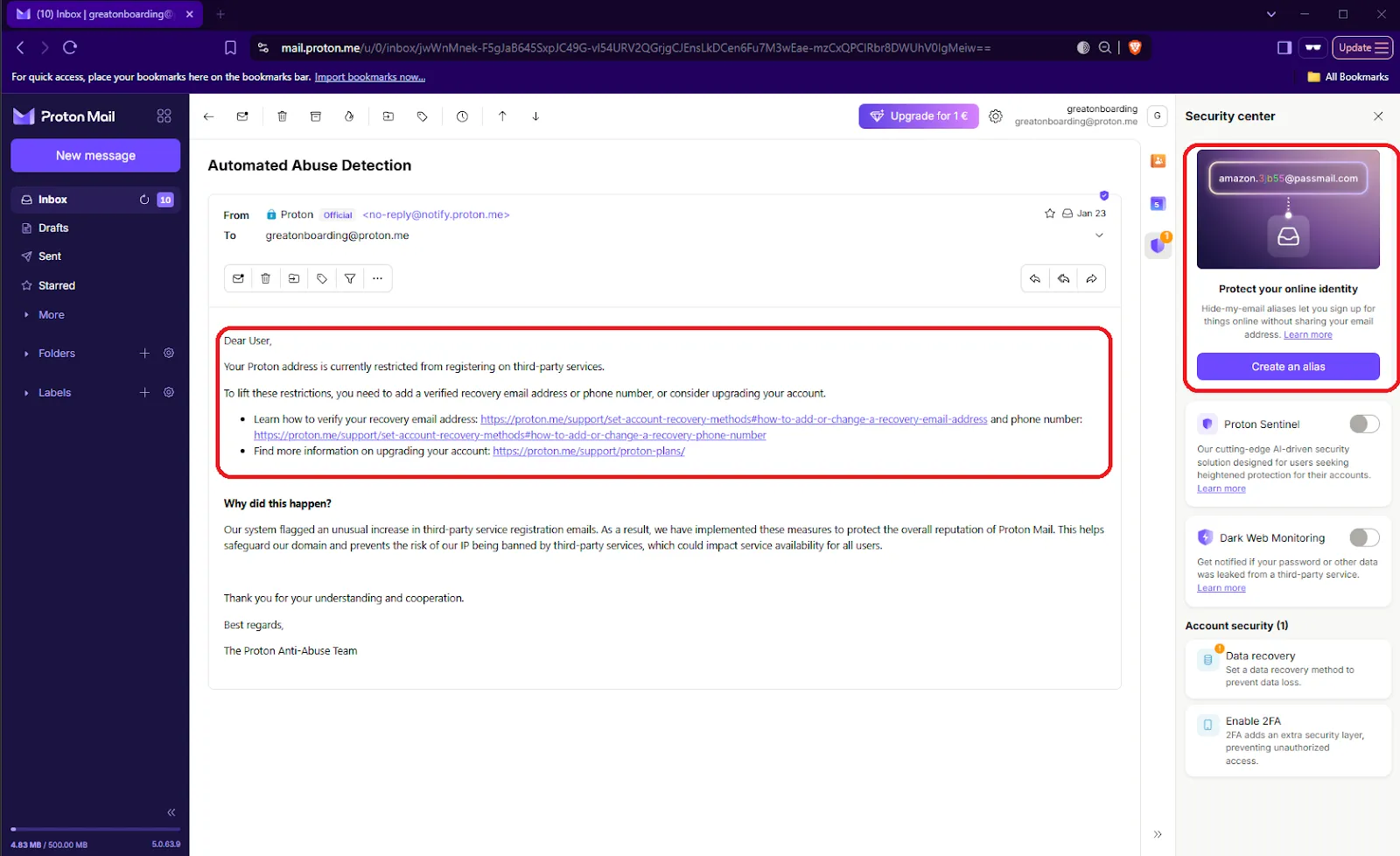This screenshot has height=856, width=1400.
Task: Refresh Inbox with circular arrow icon
Action: point(144,200)
